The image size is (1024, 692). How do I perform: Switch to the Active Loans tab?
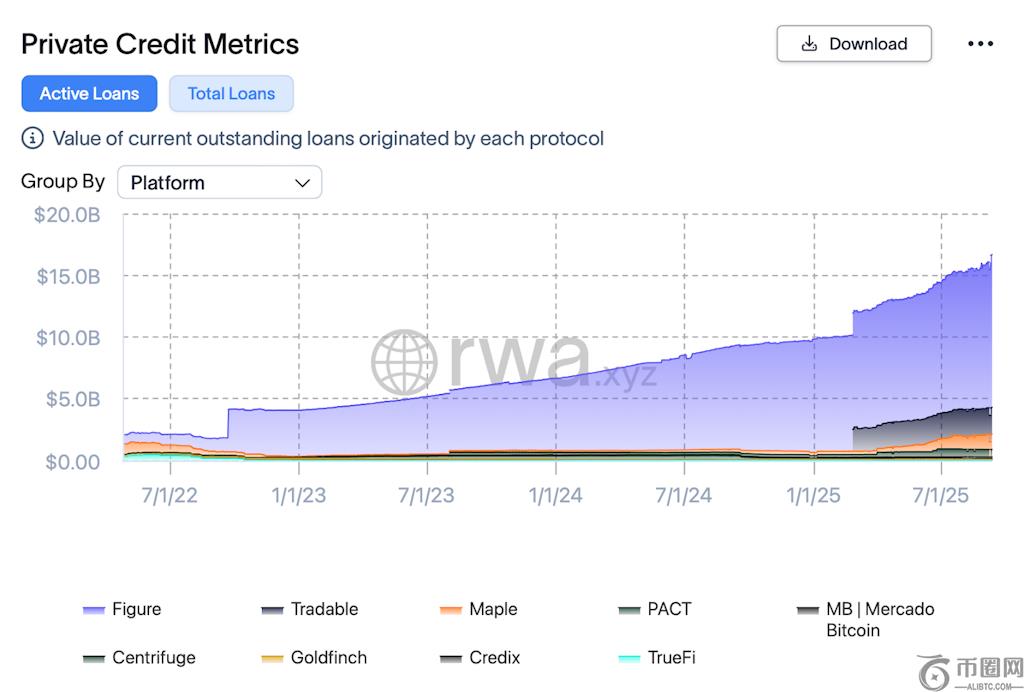tap(89, 93)
